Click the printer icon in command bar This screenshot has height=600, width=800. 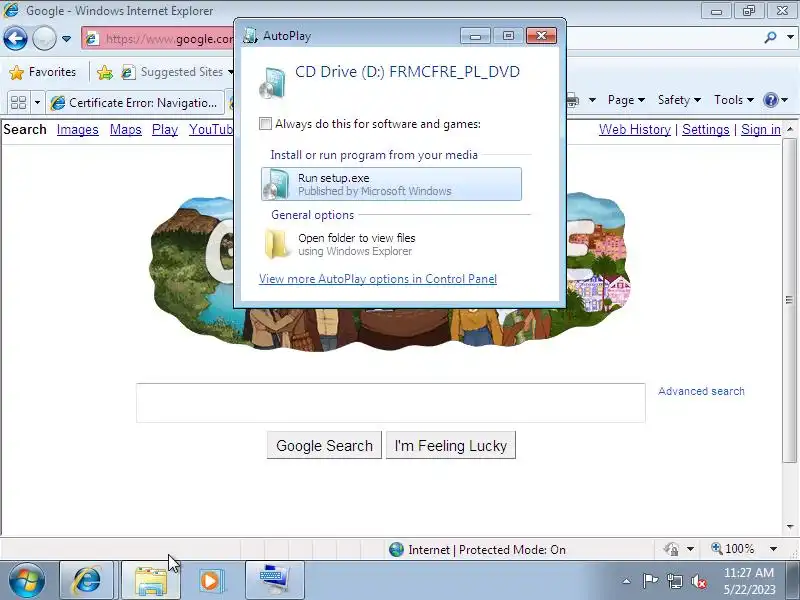[573, 100]
